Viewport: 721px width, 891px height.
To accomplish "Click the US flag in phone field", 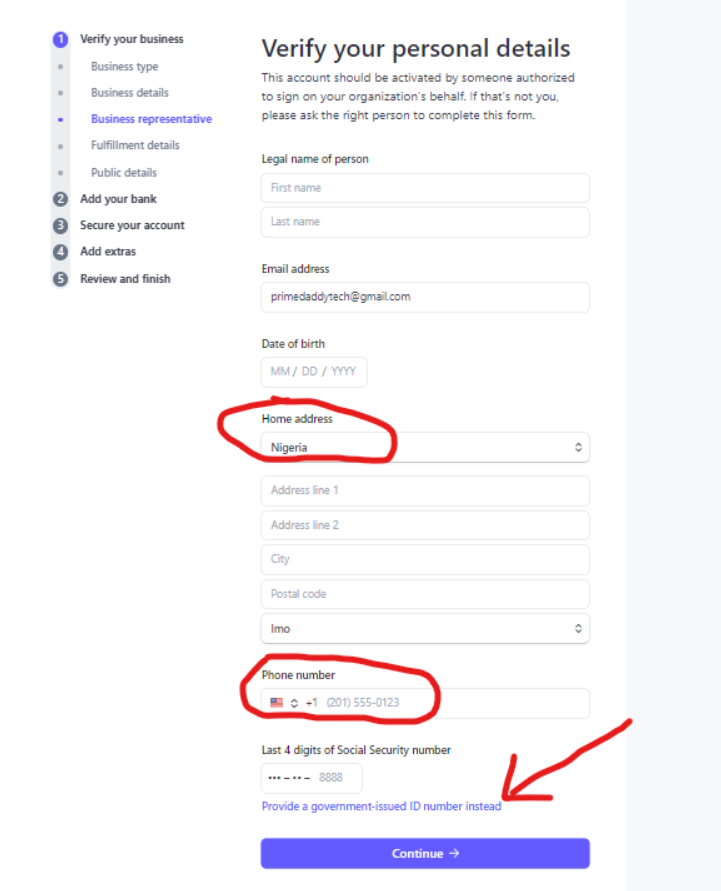I will click(277, 702).
